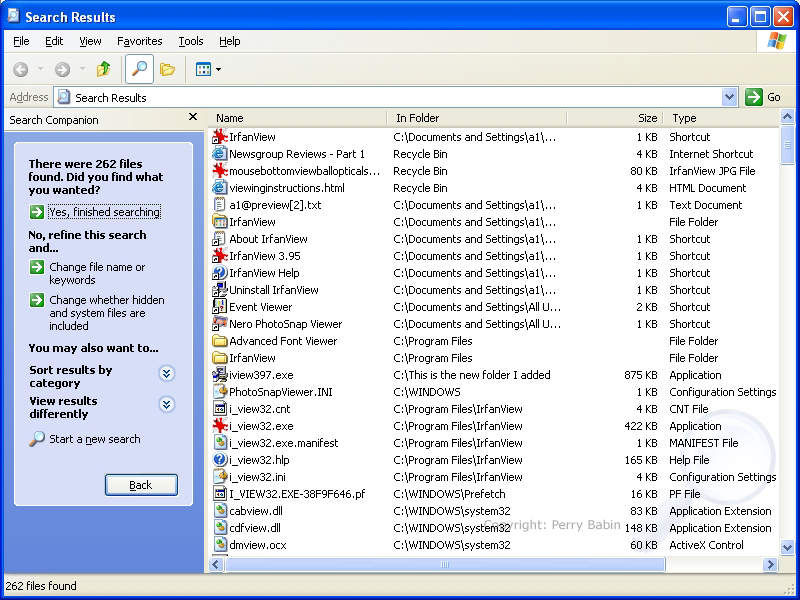Select a1@preview[2].txt file icon
The height and width of the screenshot is (600, 800).
(220, 205)
